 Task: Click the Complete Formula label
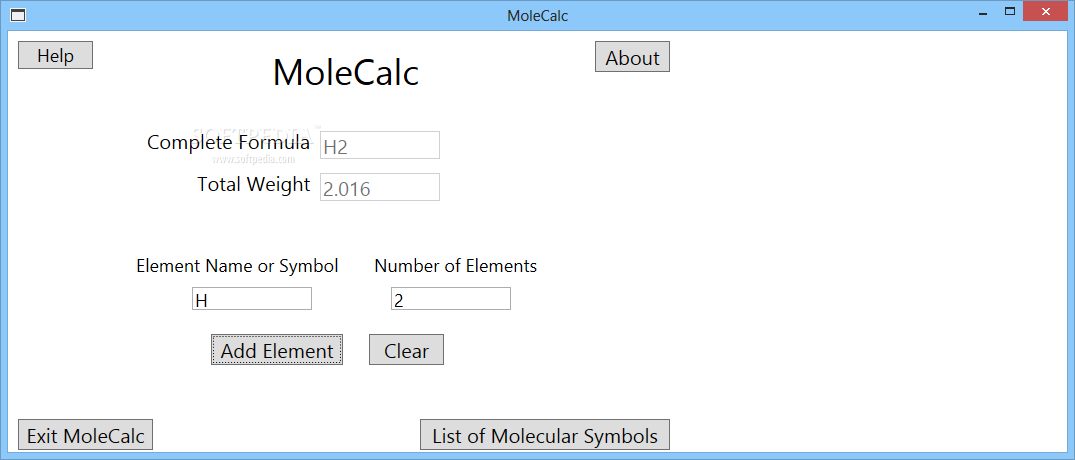coord(228,143)
